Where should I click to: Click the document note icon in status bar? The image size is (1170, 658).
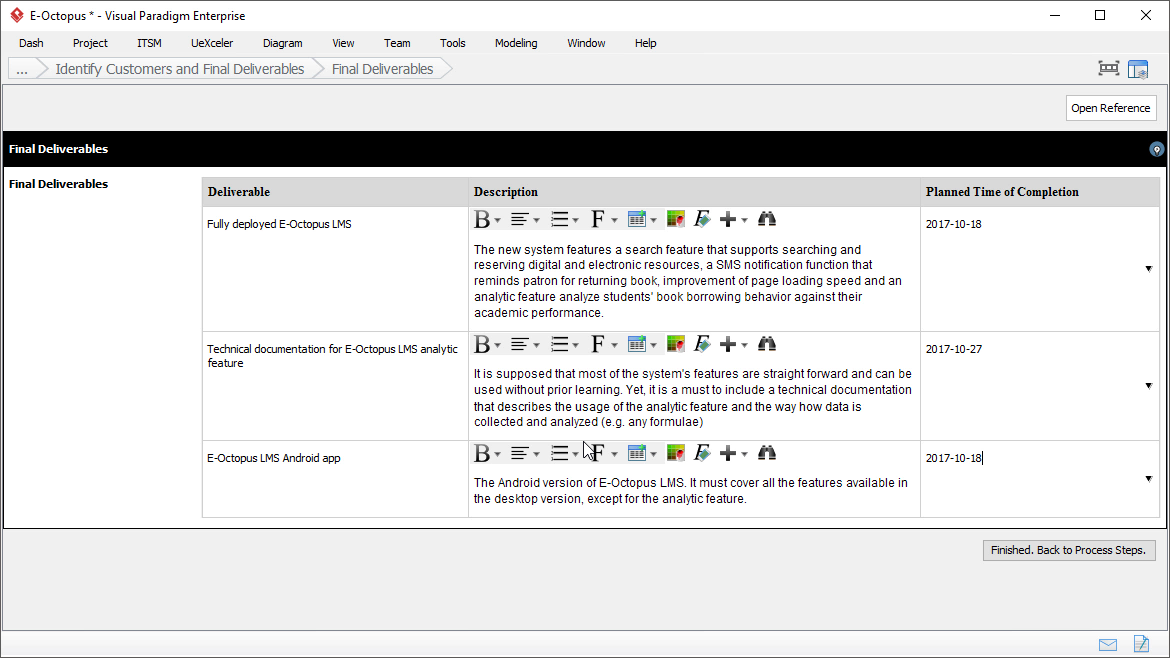1141,643
